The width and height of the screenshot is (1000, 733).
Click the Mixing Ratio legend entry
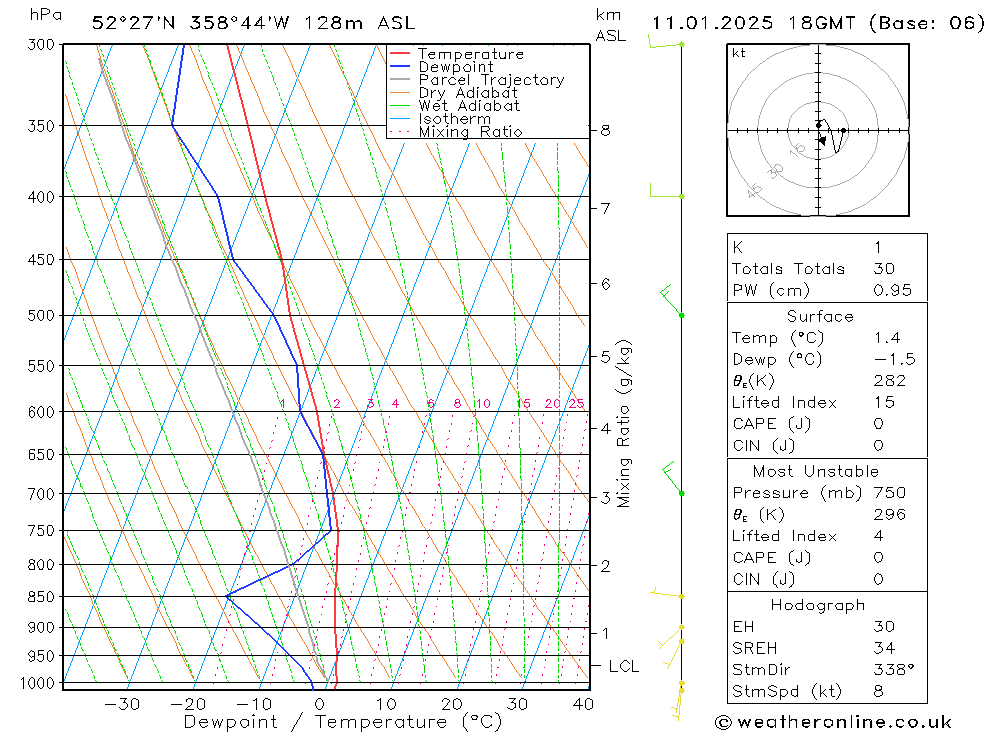tap(456, 132)
